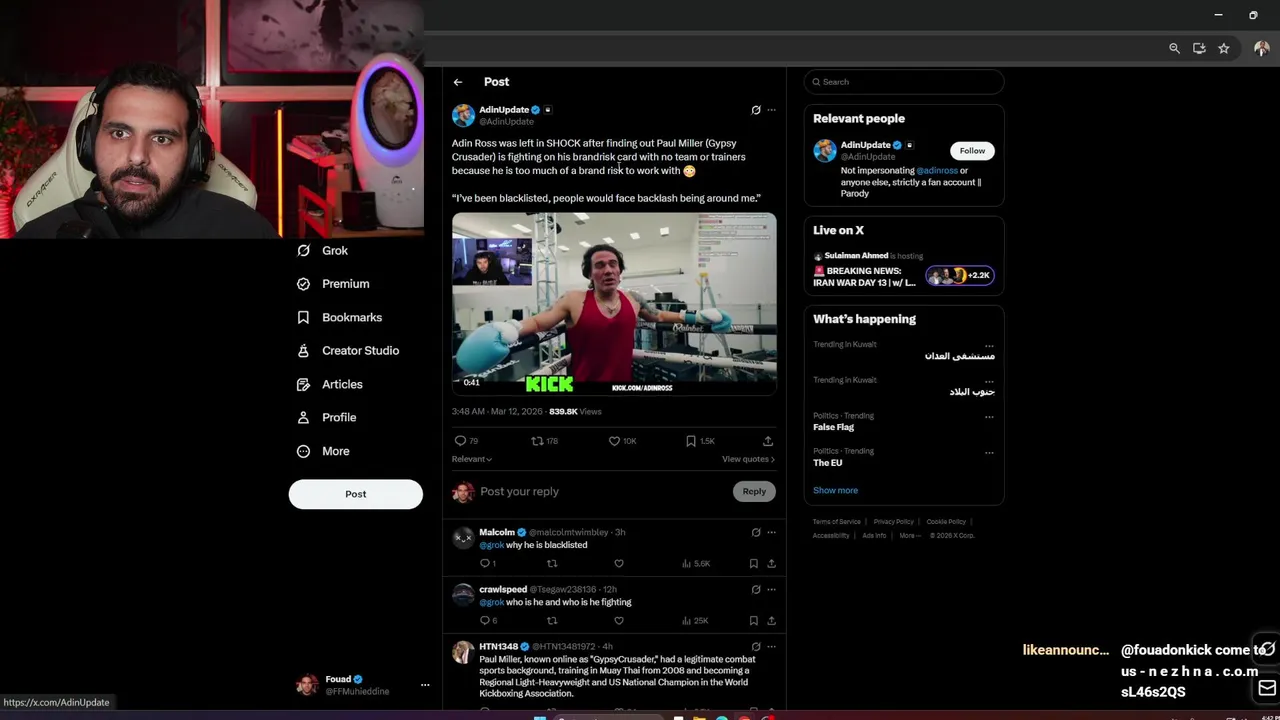The image size is (1280, 720).
Task: Join Iran War Day 13 live broadcast
Action: pos(904,270)
